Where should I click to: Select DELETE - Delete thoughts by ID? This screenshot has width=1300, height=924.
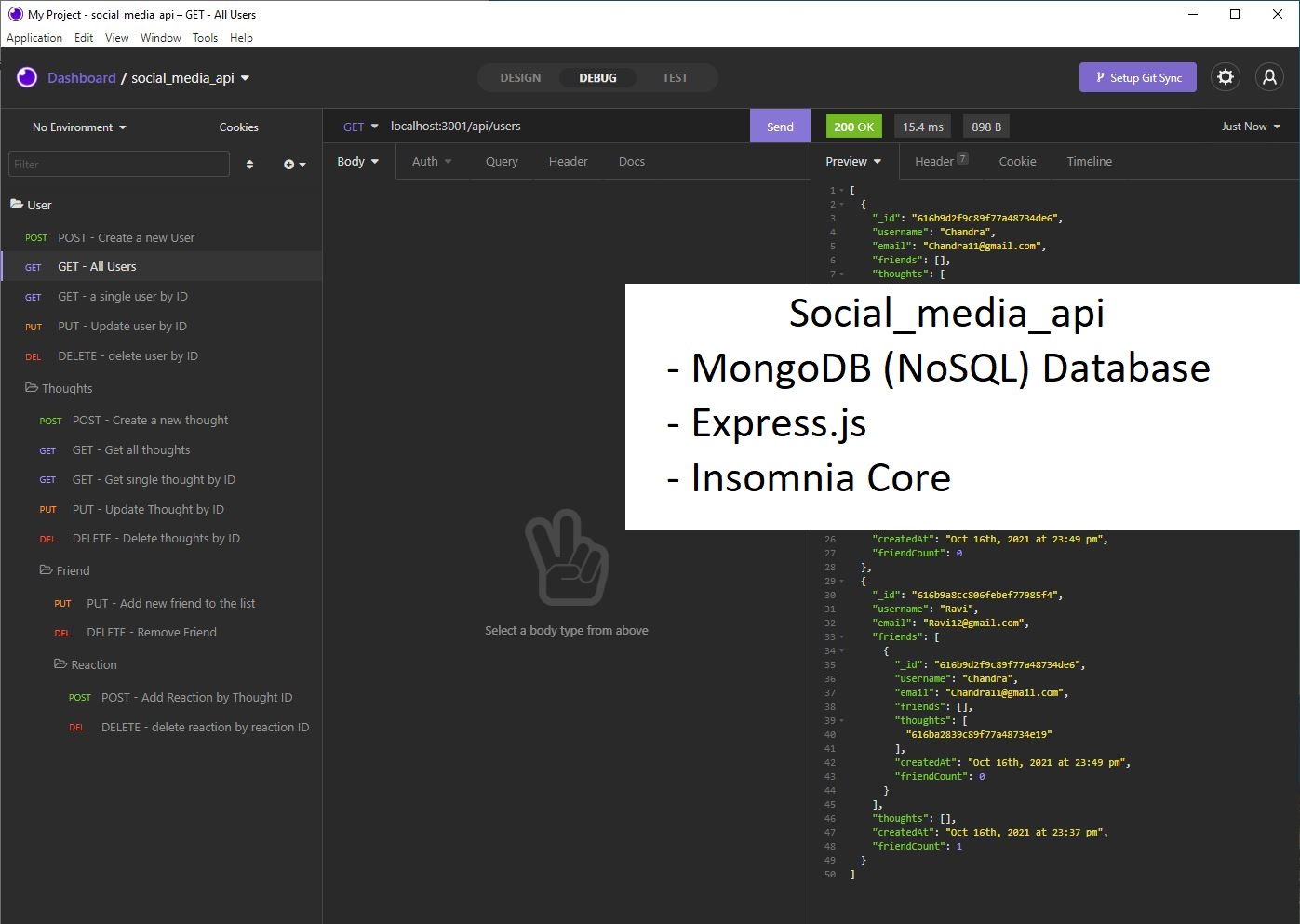click(x=161, y=539)
